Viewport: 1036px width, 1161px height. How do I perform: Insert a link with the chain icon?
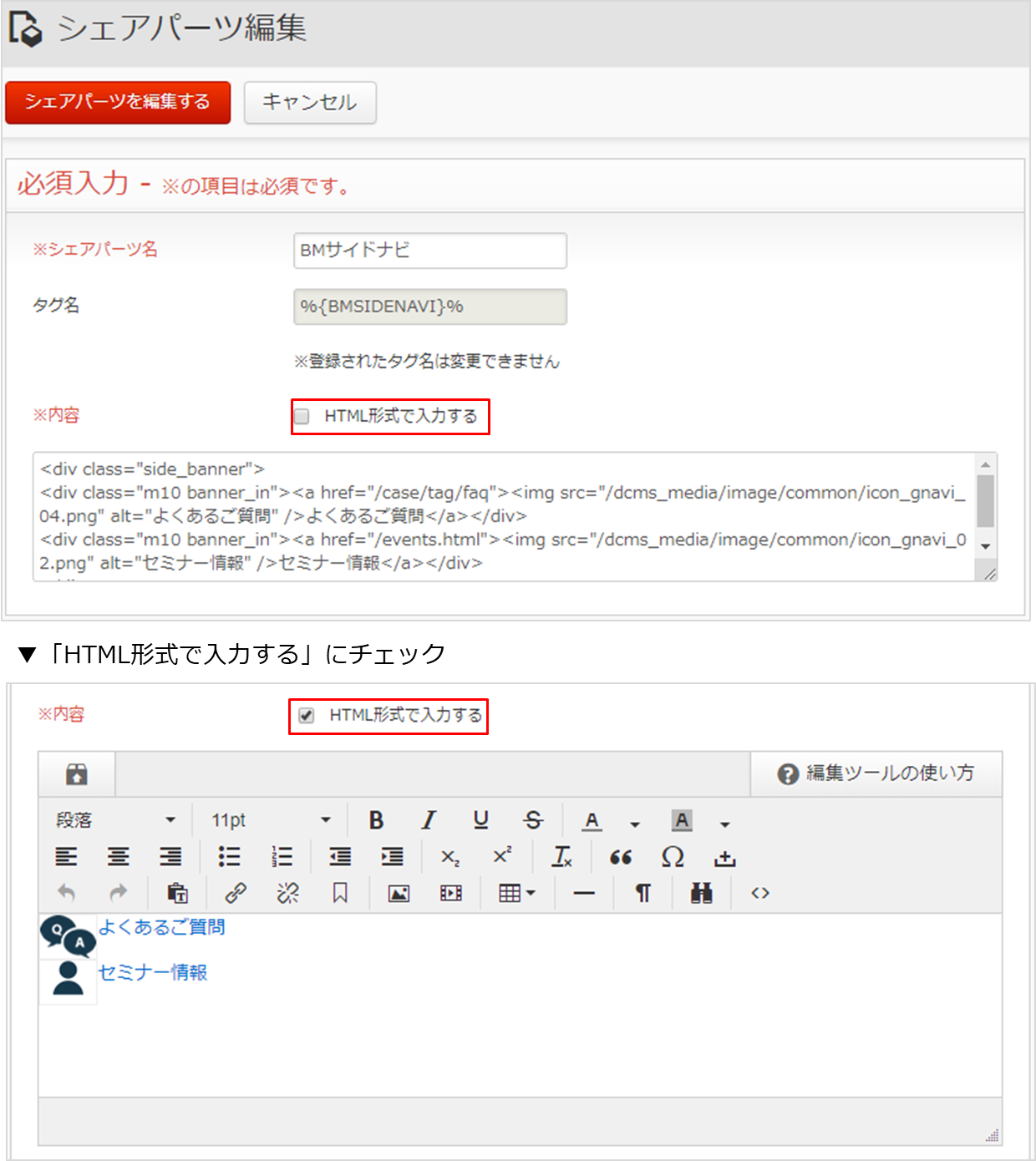click(x=236, y=893)
